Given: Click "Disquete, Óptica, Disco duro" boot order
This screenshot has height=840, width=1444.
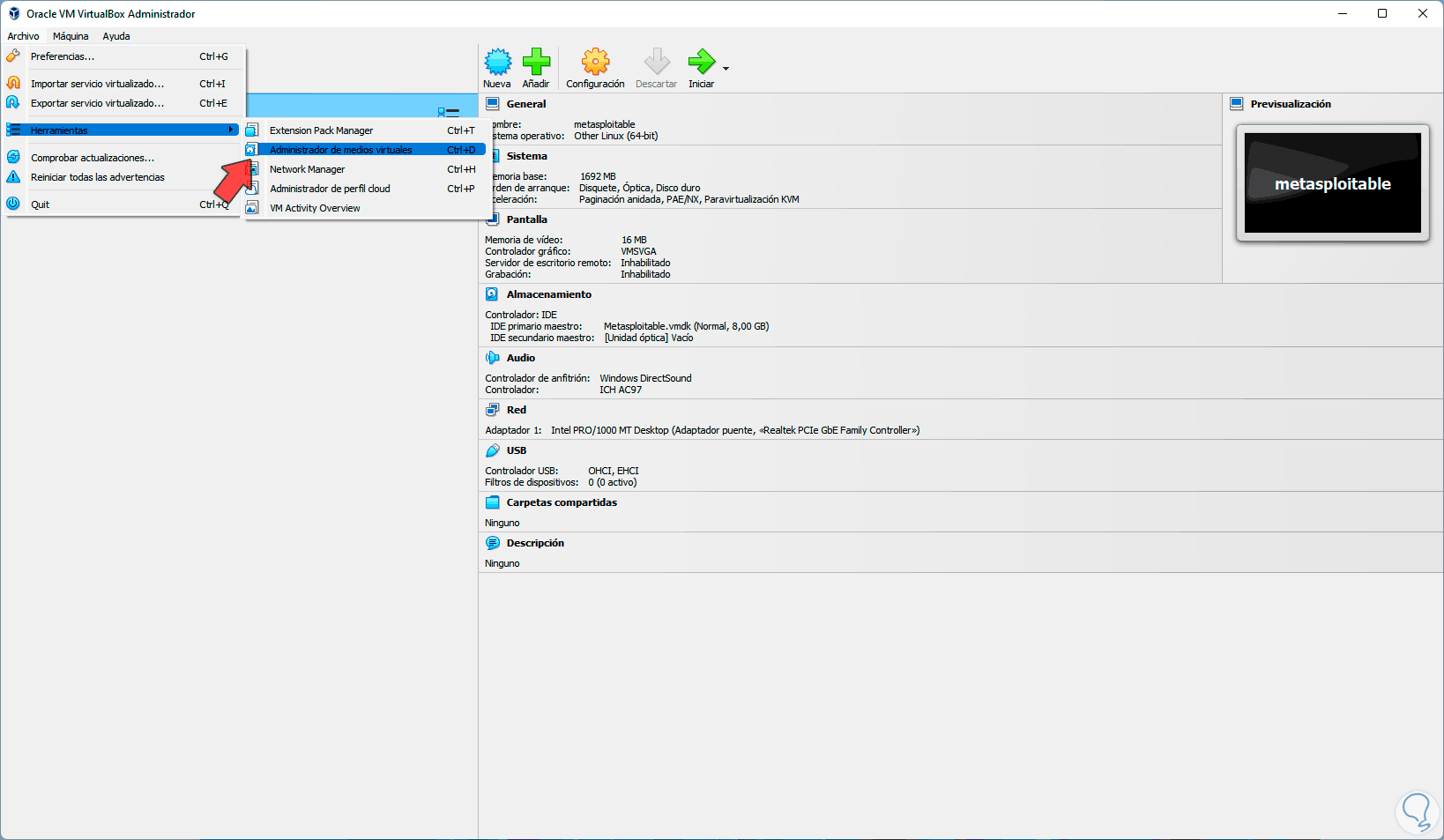Looking at the screenshot, I should [640, 188].
